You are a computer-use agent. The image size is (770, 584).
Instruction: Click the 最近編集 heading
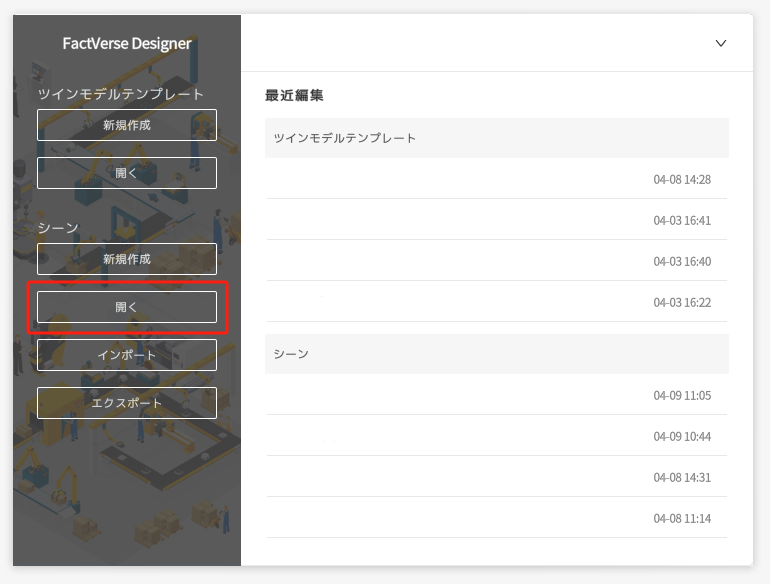pos(294,95)
